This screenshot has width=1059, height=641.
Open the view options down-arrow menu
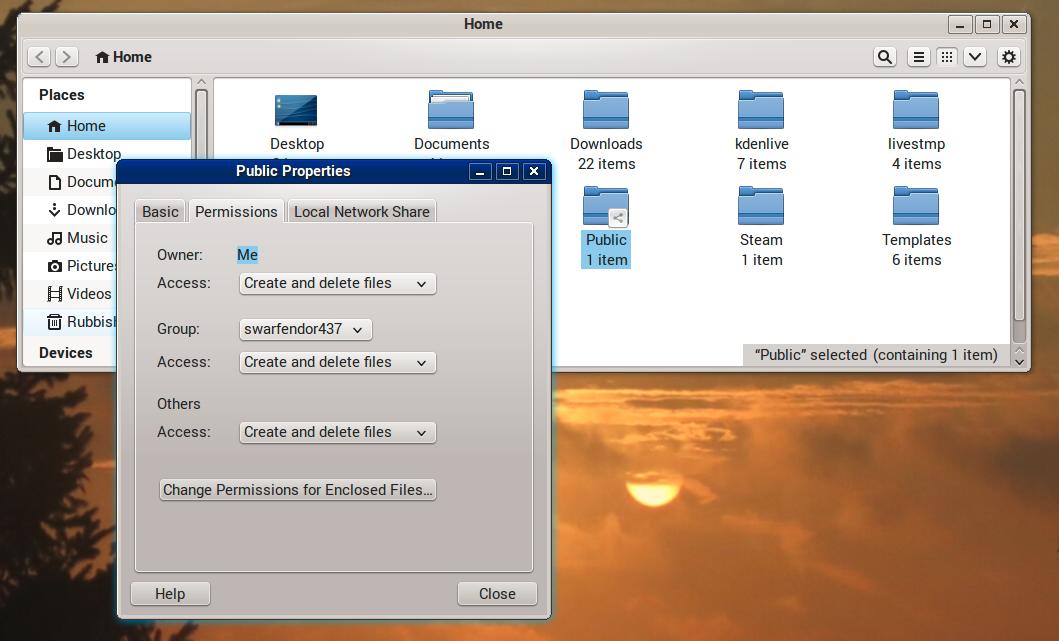975,57
